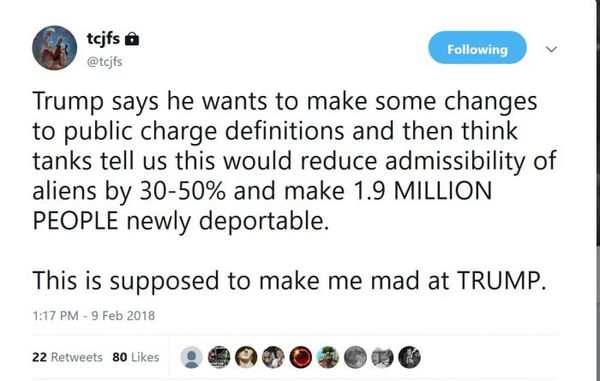Open the tcjfs nebula profile picture
The width and height of the screenshot is (600, 381).
pos(54,48)
